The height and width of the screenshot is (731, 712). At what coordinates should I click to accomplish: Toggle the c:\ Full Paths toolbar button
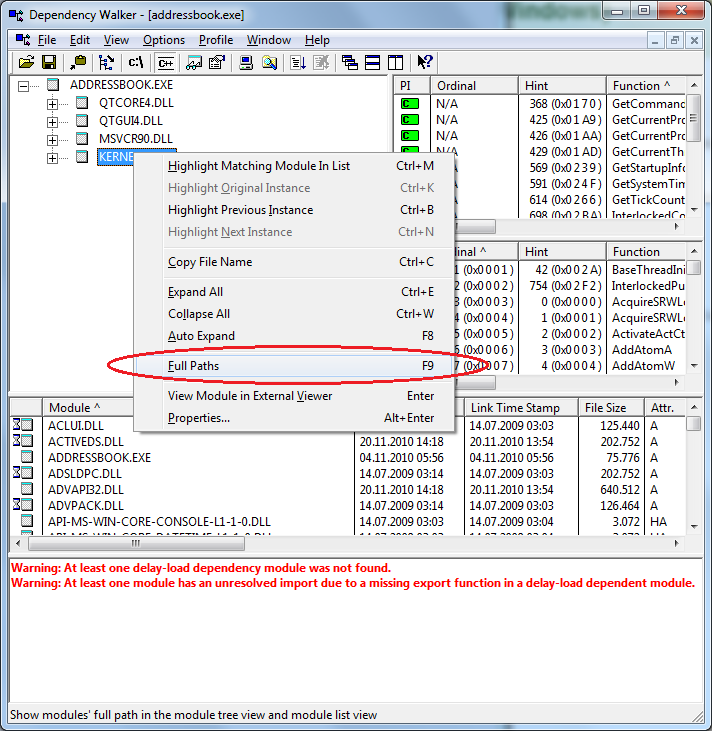pyautogui.click(x=136, y=63)
